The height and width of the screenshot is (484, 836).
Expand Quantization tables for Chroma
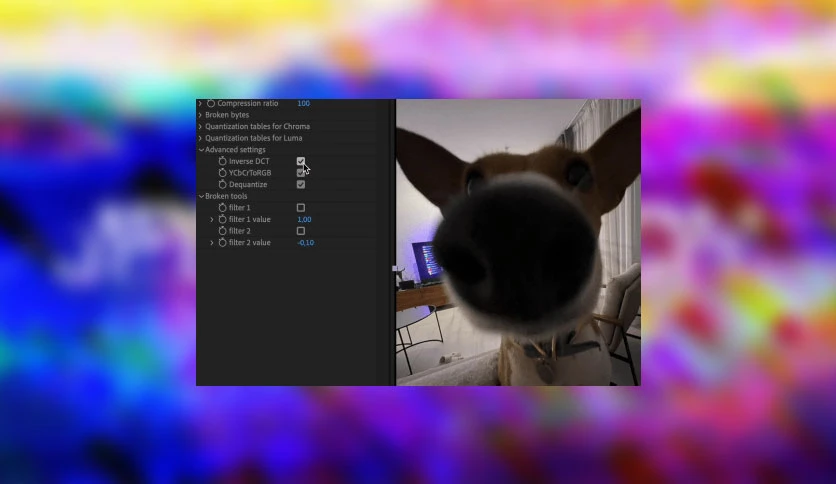tap(200, 126)
